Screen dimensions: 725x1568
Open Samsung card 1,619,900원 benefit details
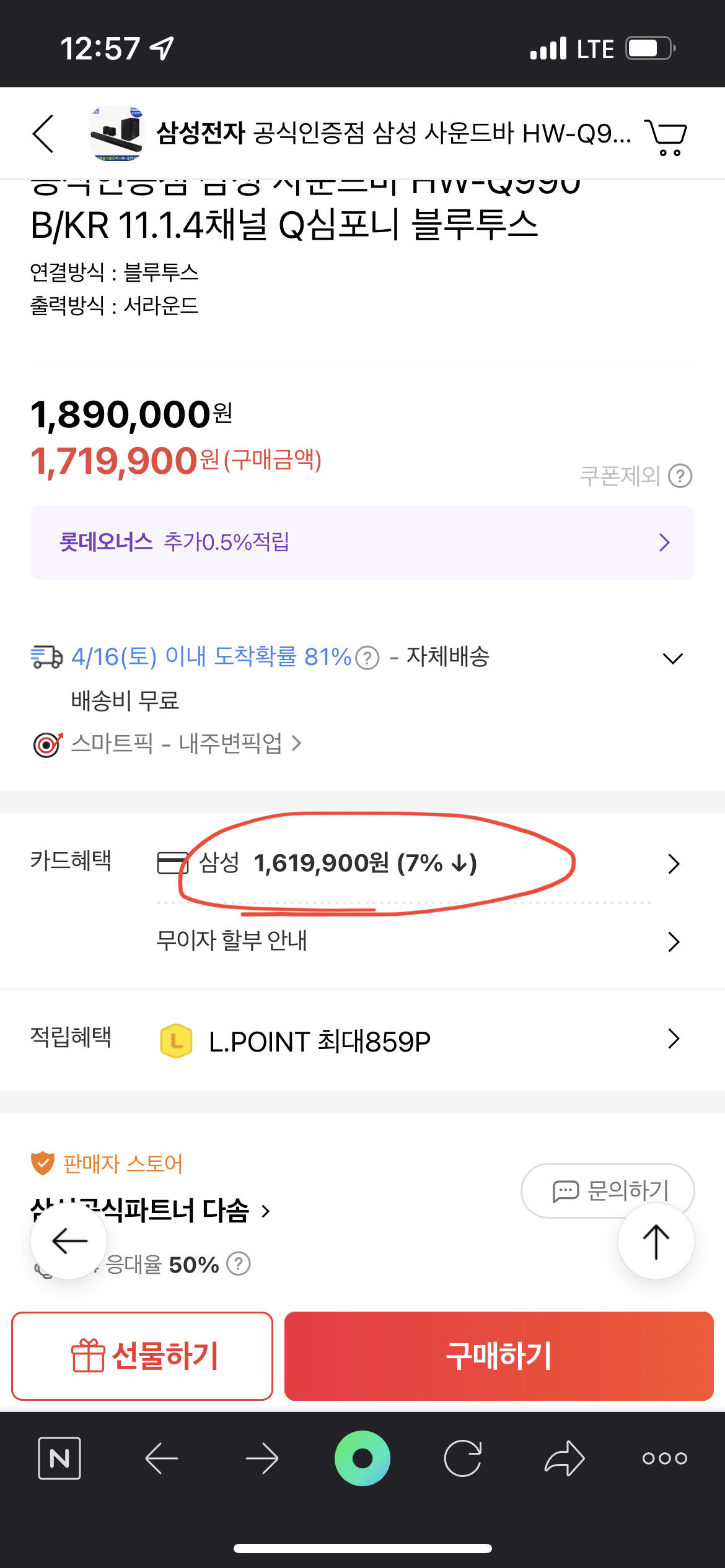point(419,863)
